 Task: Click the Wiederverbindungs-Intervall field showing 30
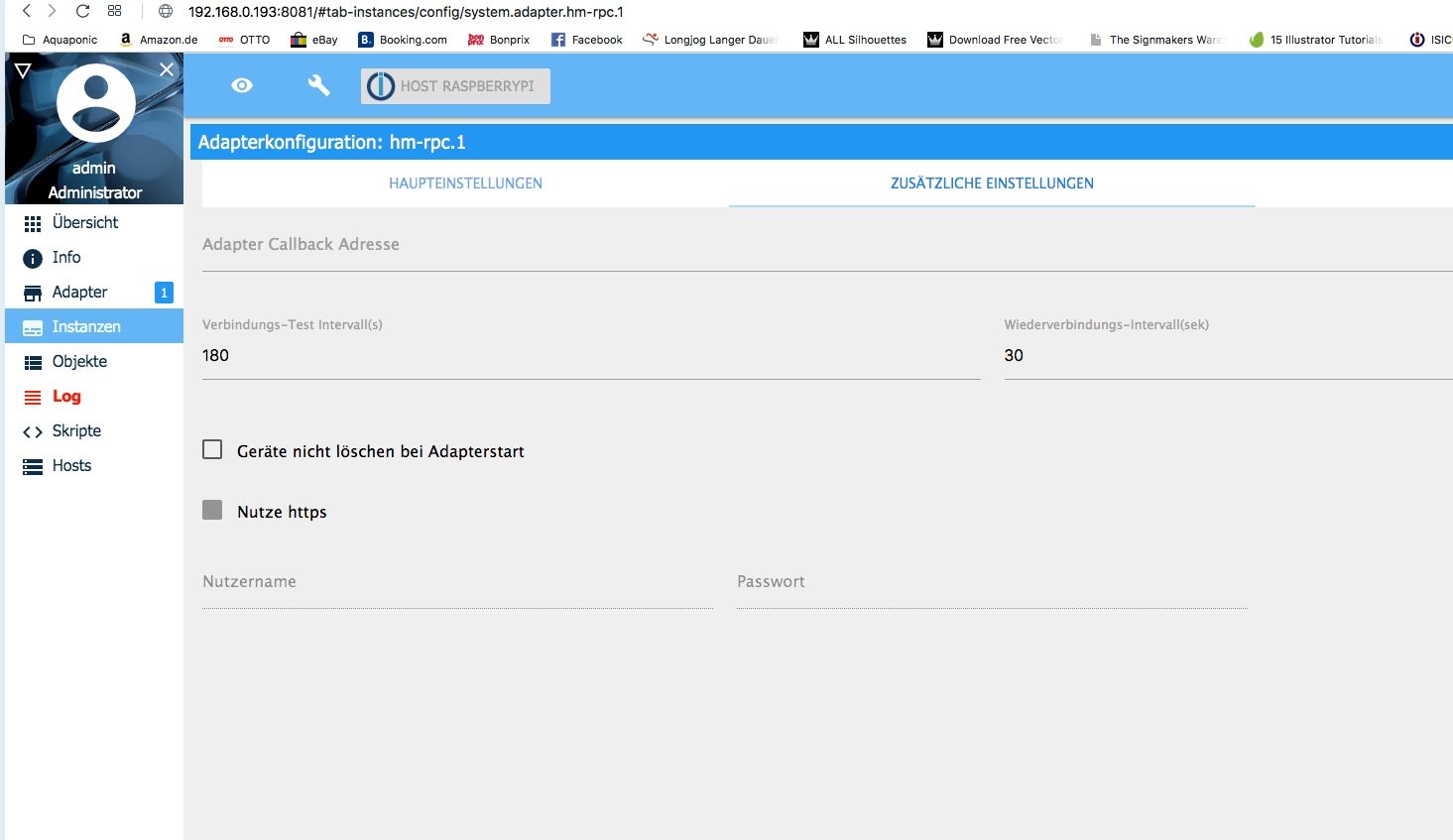coord(1228,356)
